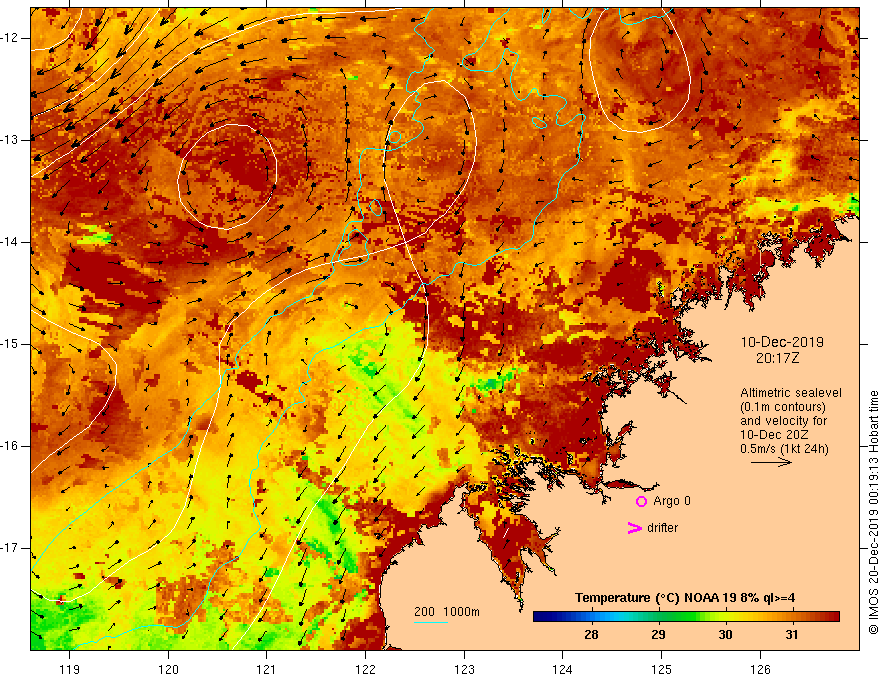The width and height of the screenshot is (880, 680).
Task: Click the "Altimetric sealevel" label
Action: [791, 393]
